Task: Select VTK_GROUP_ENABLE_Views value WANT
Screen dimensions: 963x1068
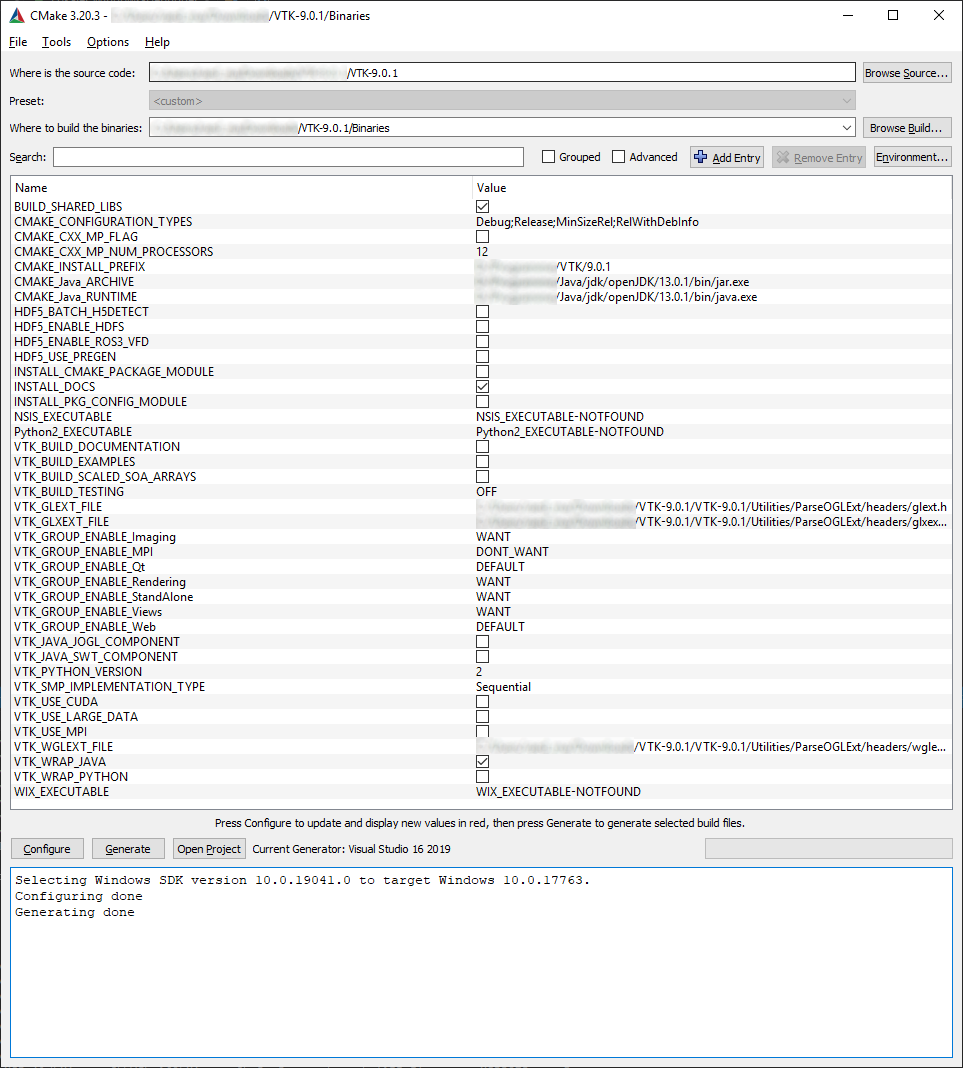Action: click(x=493, y=612)
